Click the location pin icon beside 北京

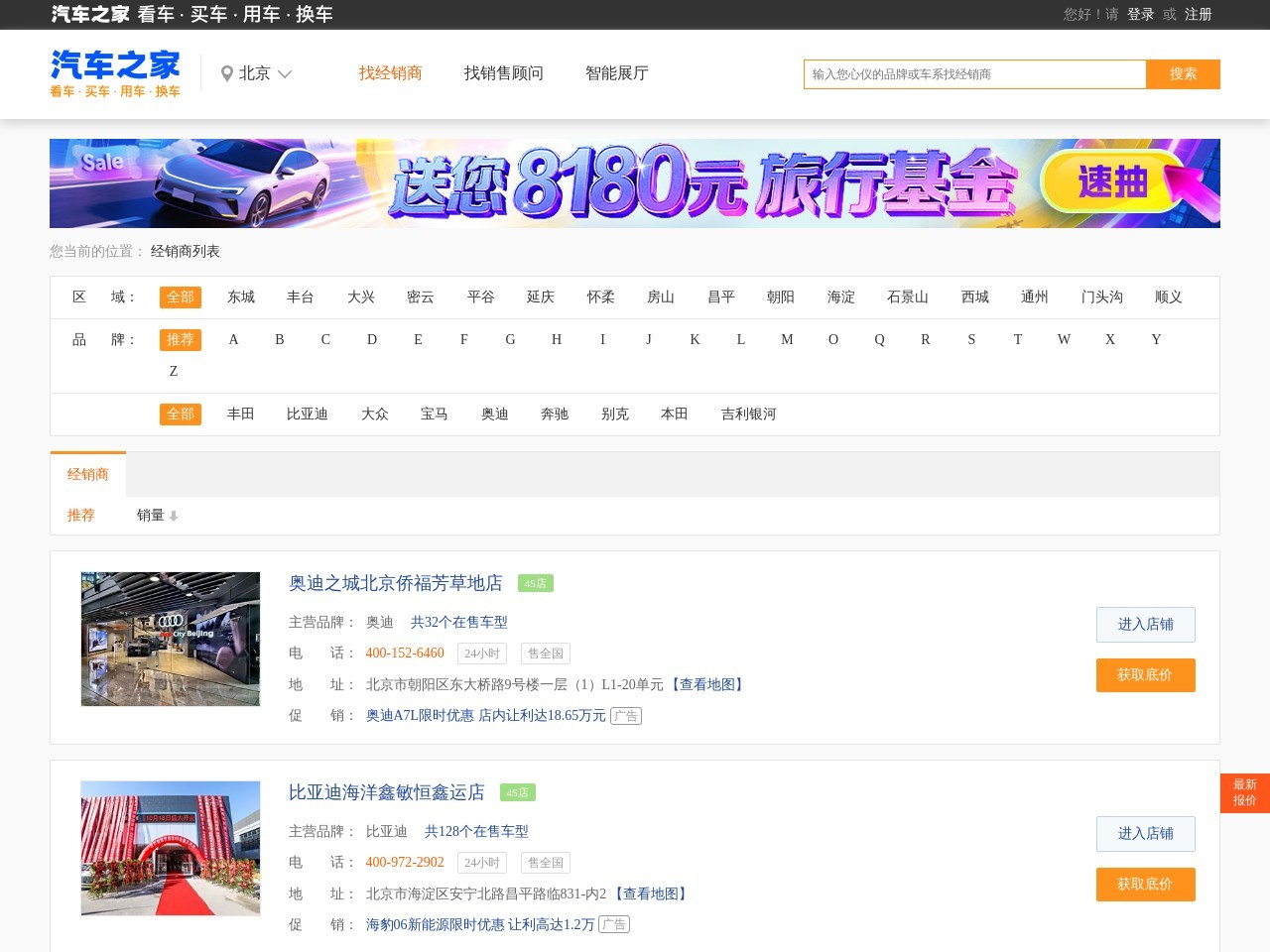click(227, 72)
